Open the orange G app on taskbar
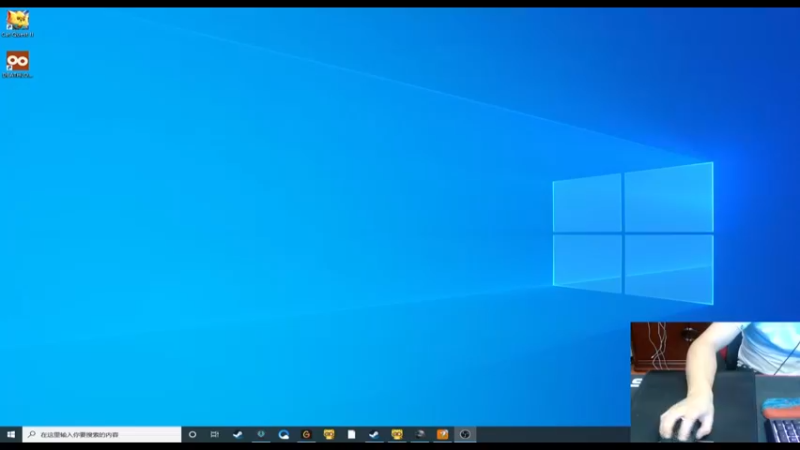 (x=306, y=434)
